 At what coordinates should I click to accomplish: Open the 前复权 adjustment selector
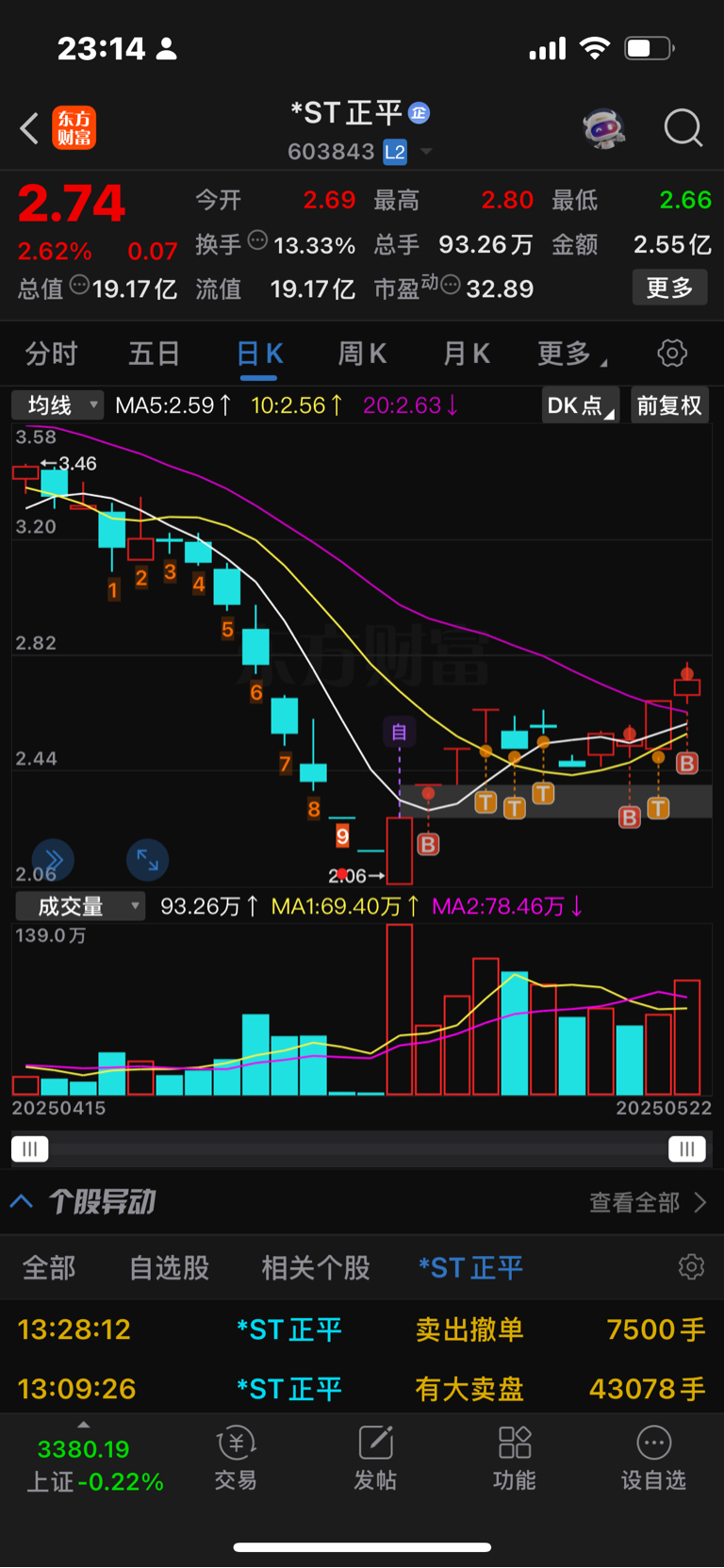[669, 405]
